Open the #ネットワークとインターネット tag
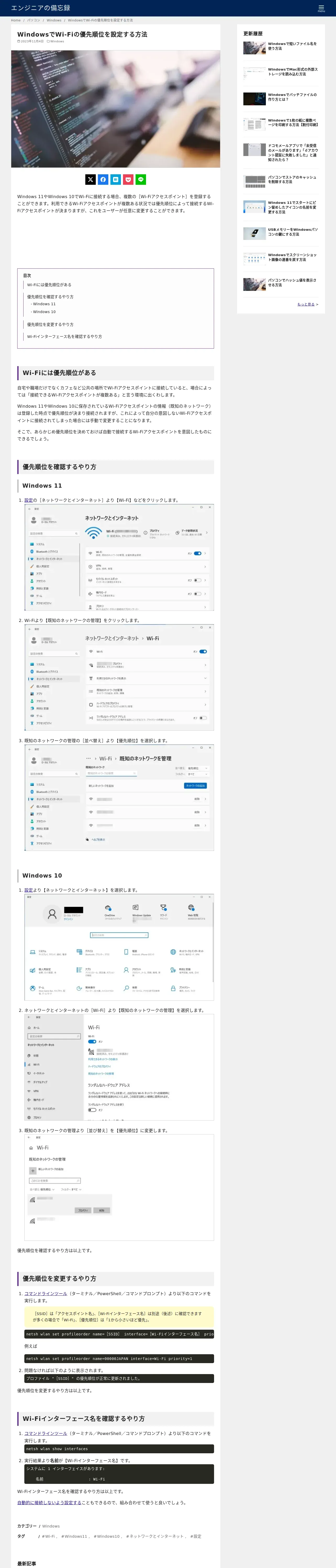Screen dimensions: 336x1568 (155, 1536)
